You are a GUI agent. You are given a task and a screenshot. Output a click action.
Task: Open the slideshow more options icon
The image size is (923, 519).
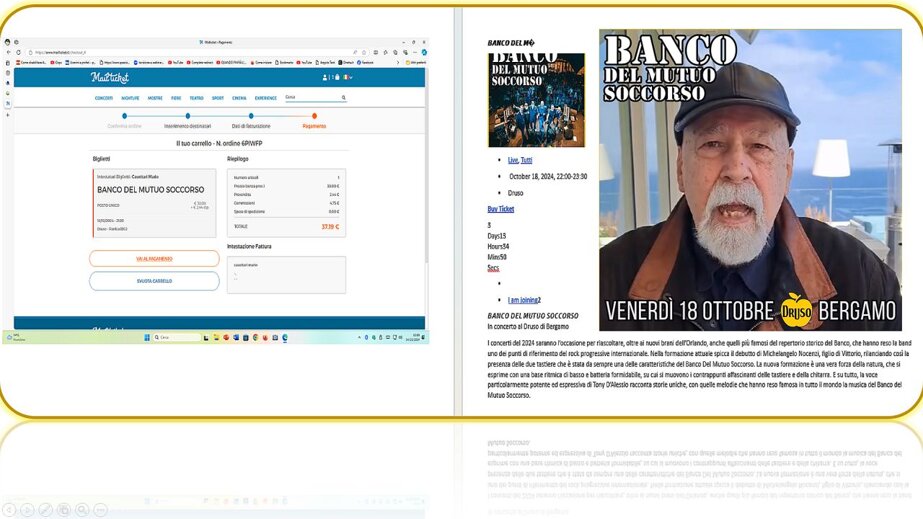point(100,510)
